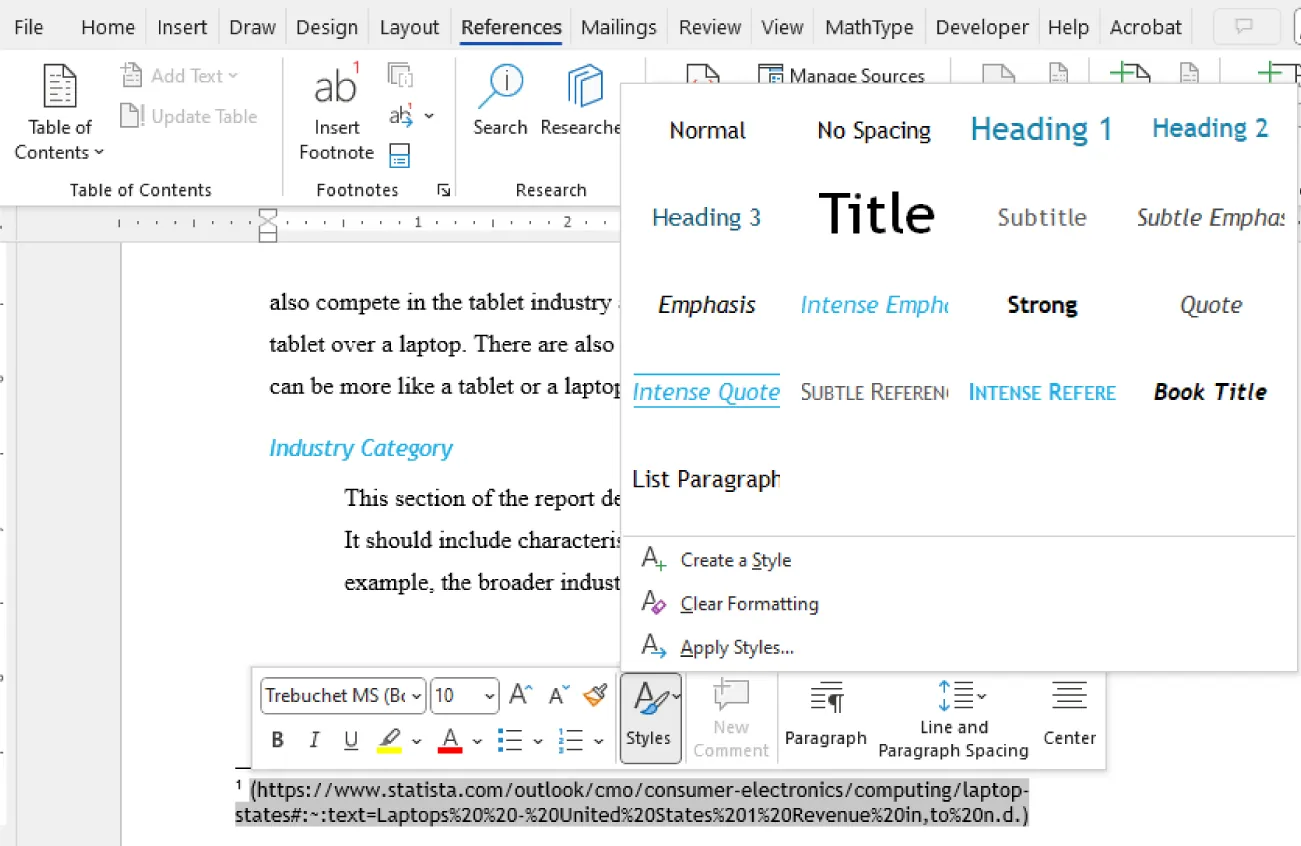1301x846 pixels.
Task: Open the font size dropdown
Action: [488, 696]
